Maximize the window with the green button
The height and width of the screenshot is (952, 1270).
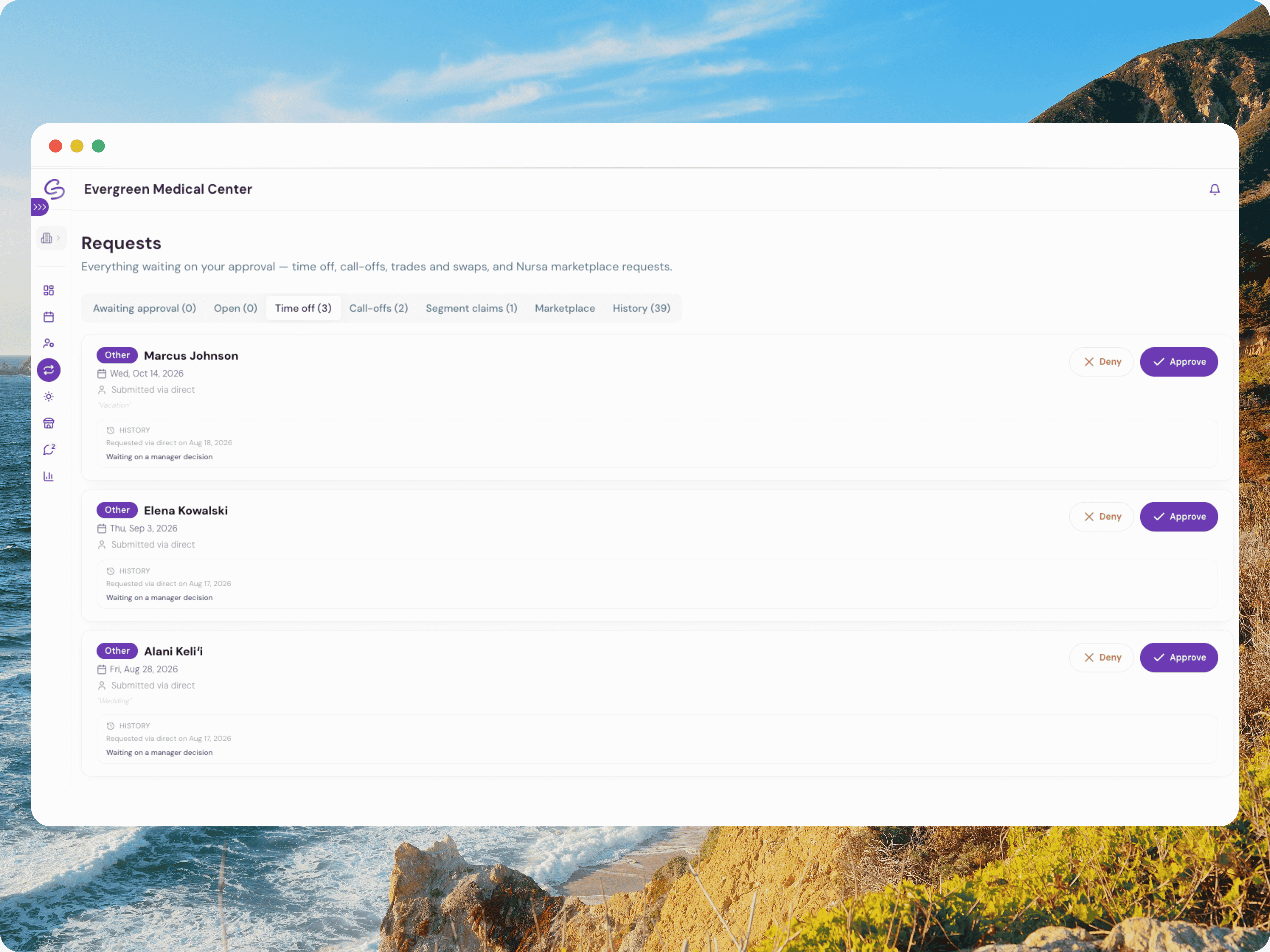point(98,146)
